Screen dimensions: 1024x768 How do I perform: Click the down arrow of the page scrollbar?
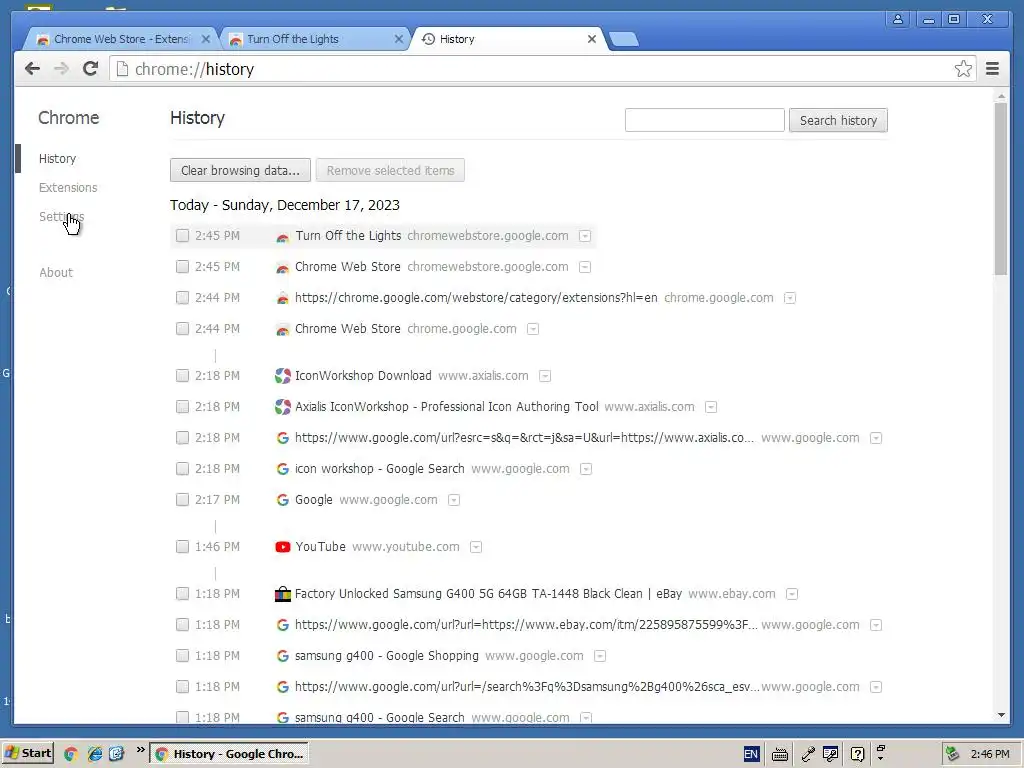[x=1001, y=715]
